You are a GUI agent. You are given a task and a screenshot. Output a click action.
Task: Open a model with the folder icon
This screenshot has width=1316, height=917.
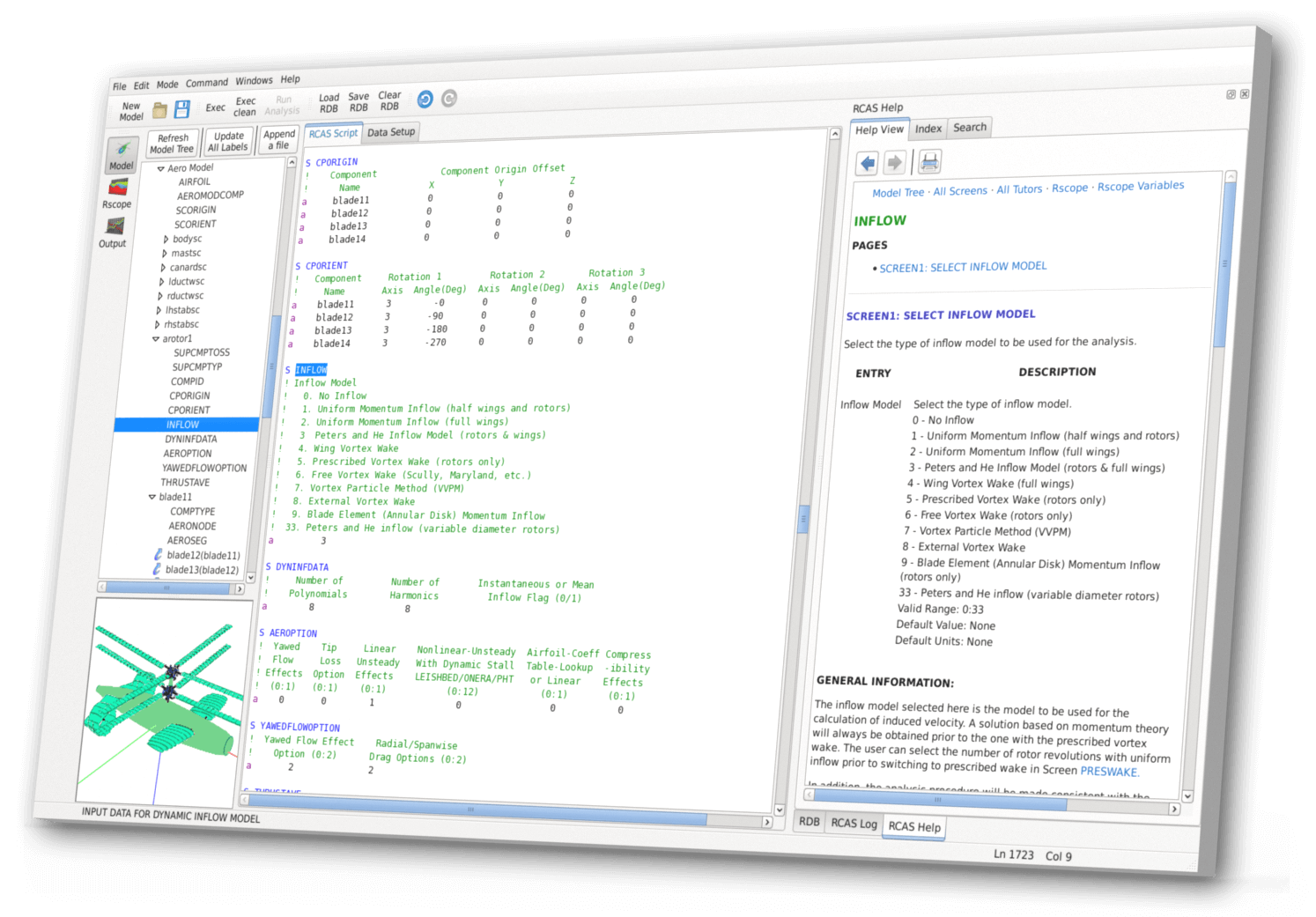(x=159, y=109)
